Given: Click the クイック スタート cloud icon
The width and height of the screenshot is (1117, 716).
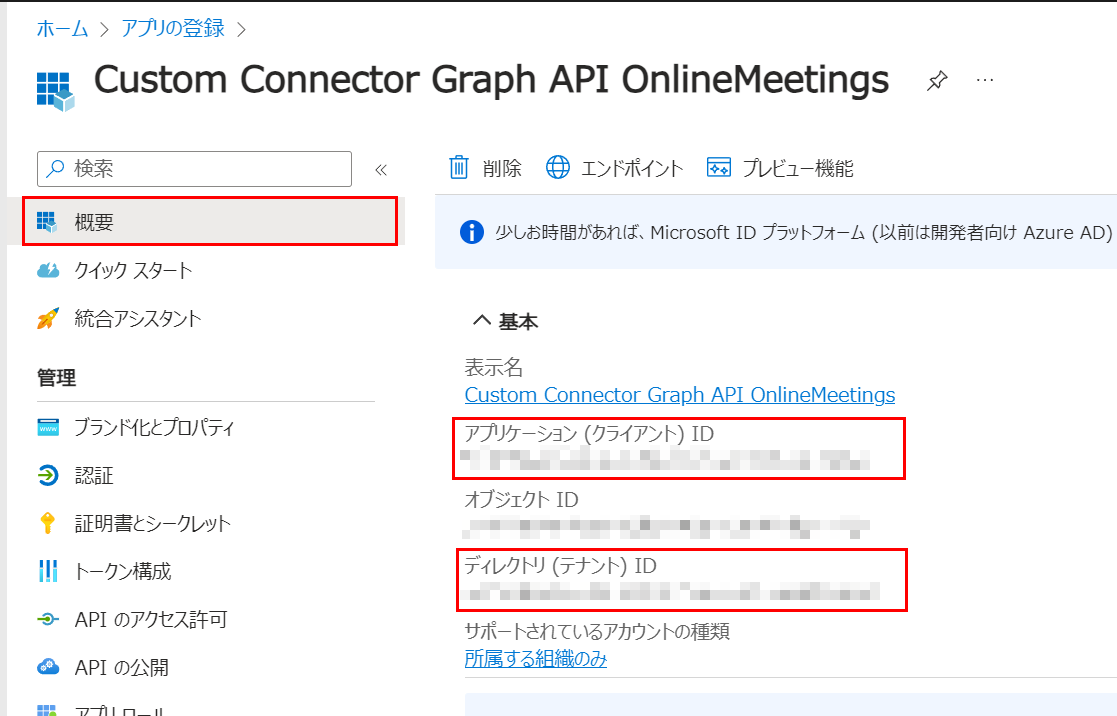Looking at the screenshot, I should (48, 270).
